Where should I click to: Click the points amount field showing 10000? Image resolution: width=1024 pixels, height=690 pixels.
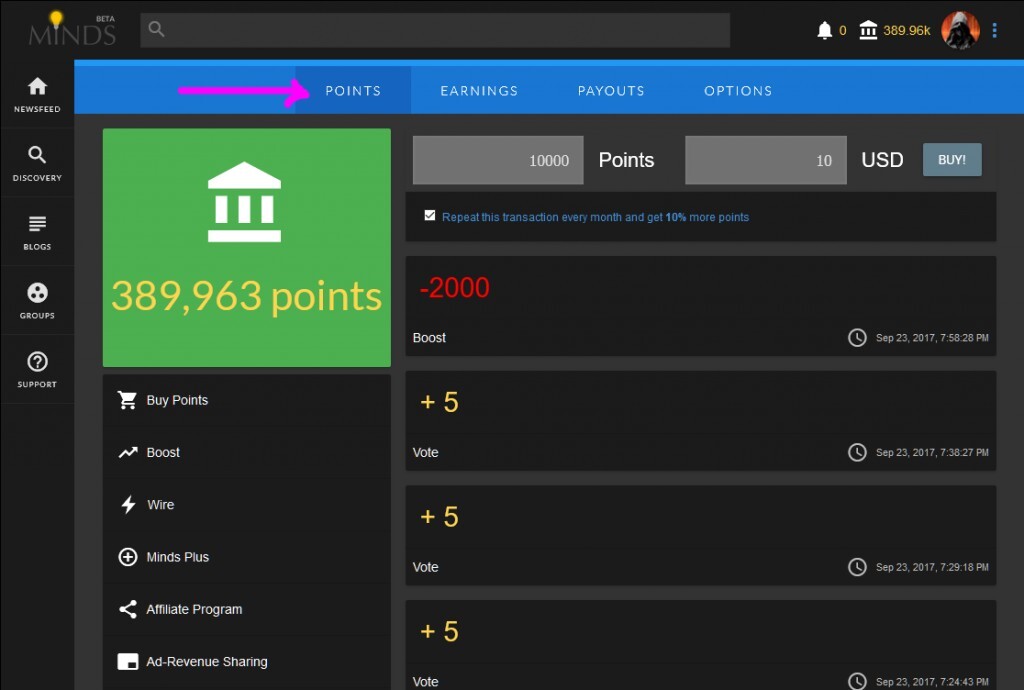[498, 160]
